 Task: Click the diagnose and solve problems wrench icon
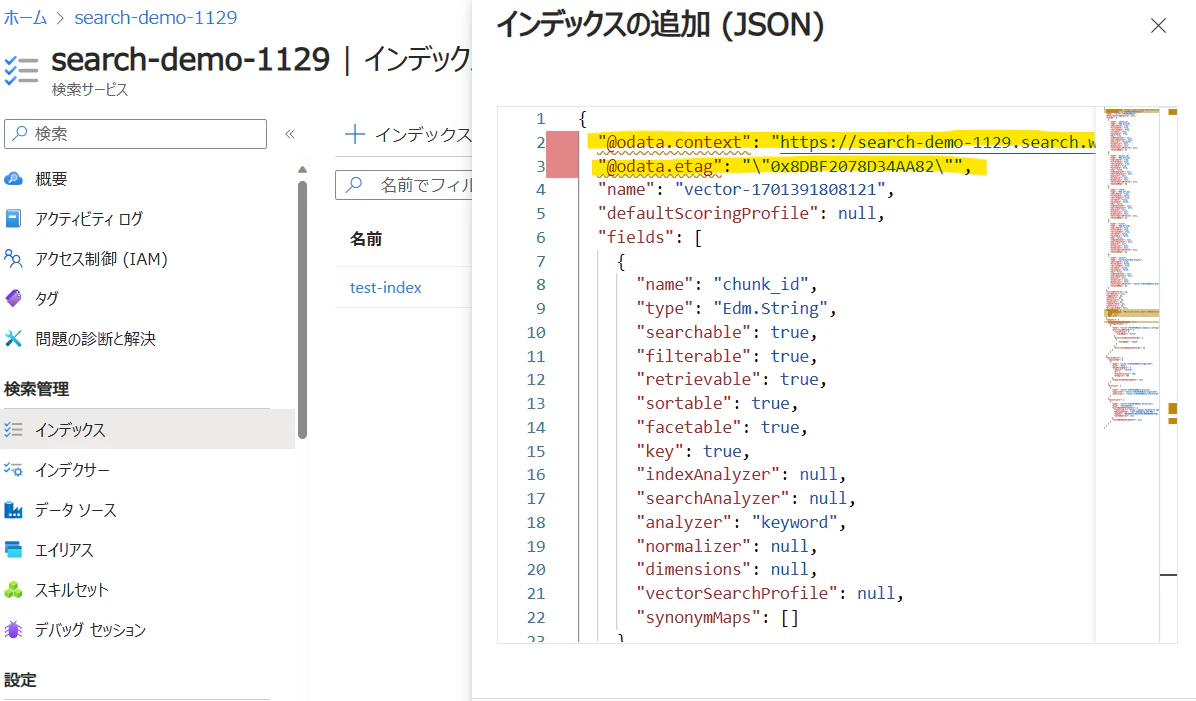coord(13,338)
